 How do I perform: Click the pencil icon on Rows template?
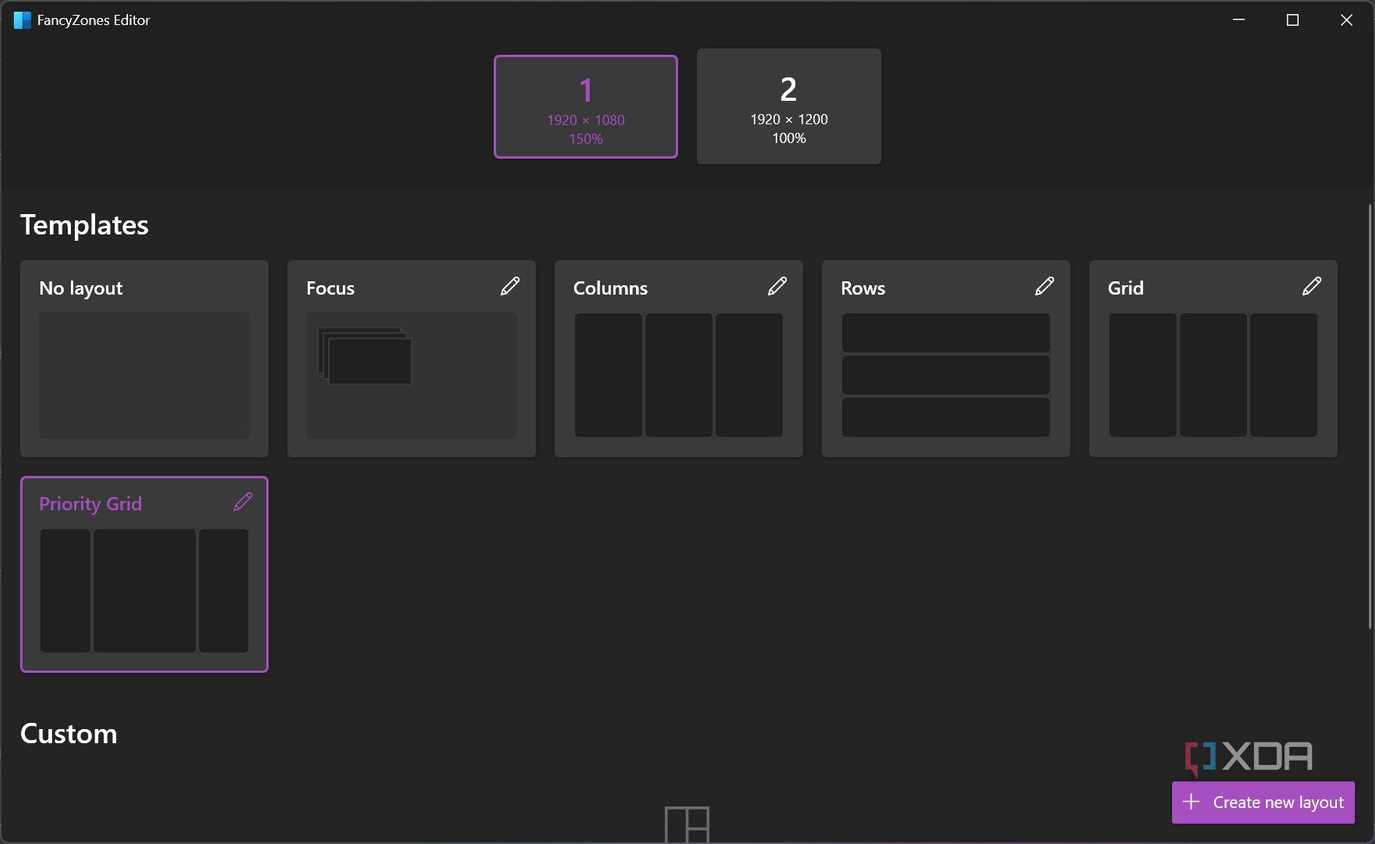1045,287
